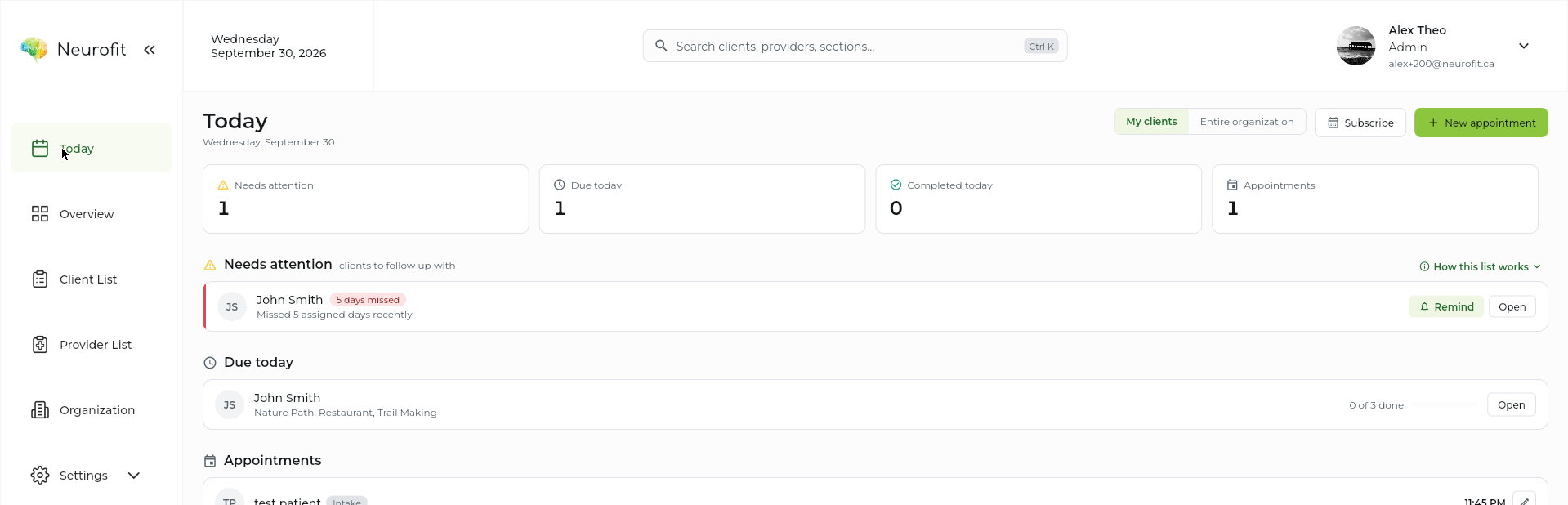1568x505 pixels.
Task: Click the alex+200@neurofit.ca email
Action: click(1441, 64)
